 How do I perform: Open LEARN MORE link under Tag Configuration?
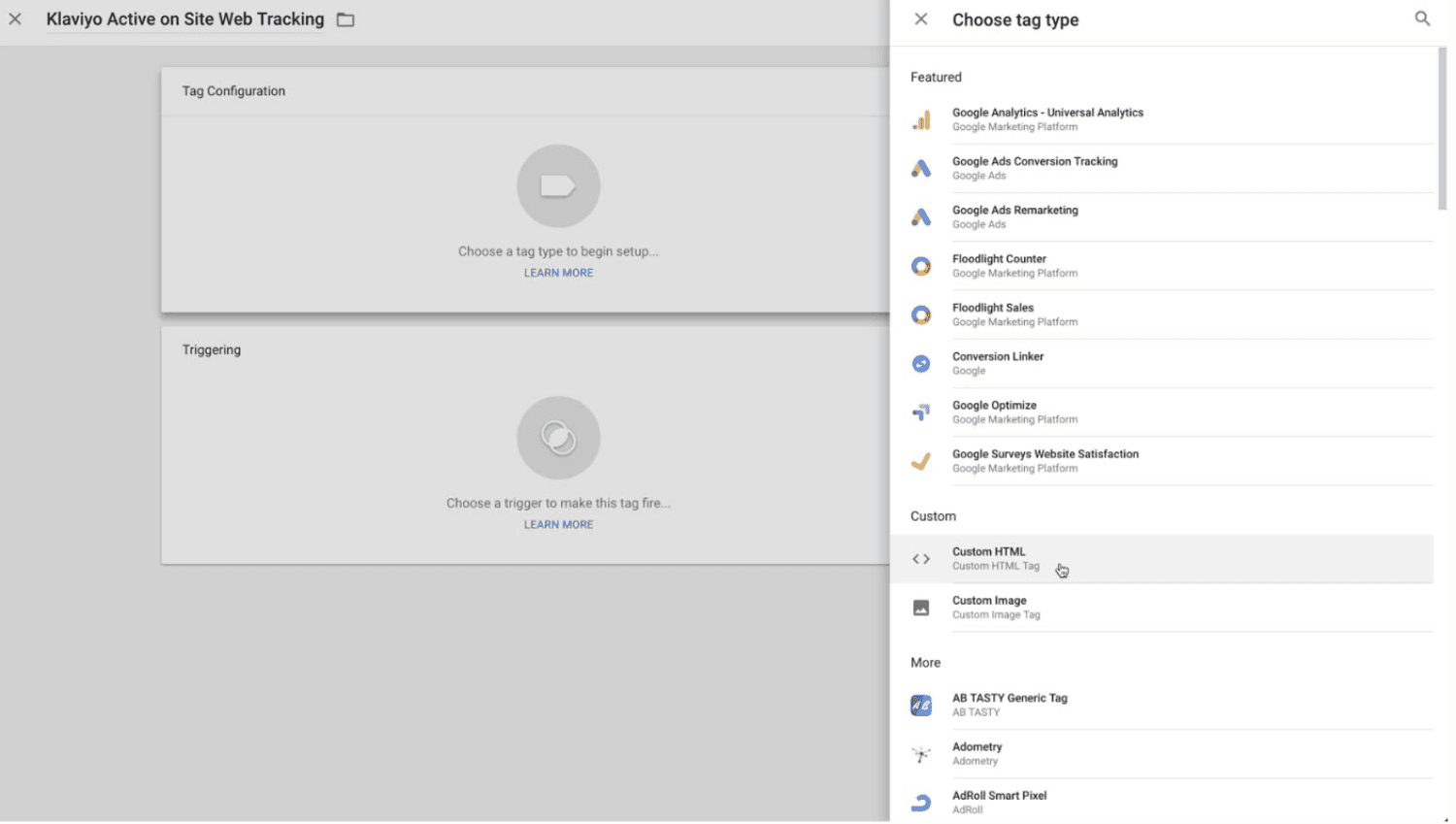click(x=558, y=273)
